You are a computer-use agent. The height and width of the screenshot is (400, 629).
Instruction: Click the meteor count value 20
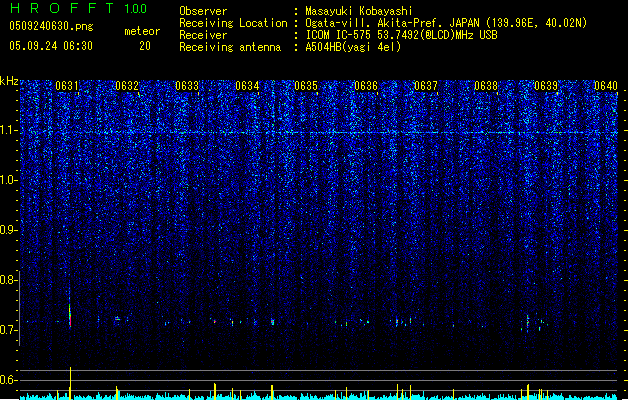[145, 46]
